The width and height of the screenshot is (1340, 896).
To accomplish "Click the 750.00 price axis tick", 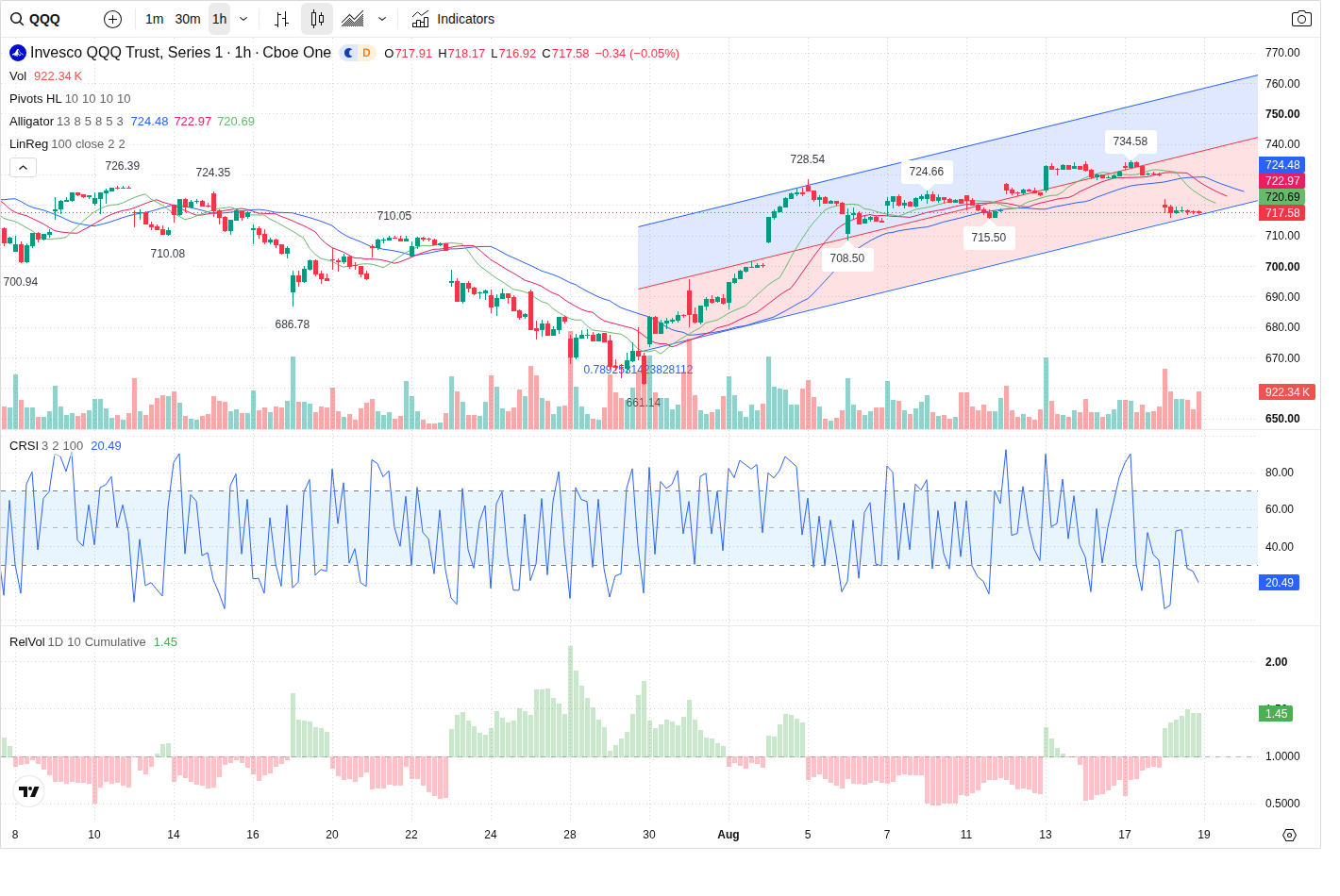I will tap(1282, 114).
